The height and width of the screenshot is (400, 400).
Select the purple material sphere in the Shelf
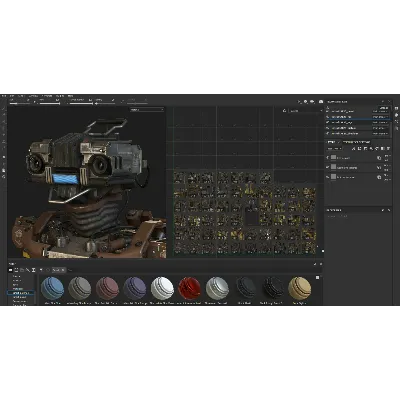coord(135,289)
